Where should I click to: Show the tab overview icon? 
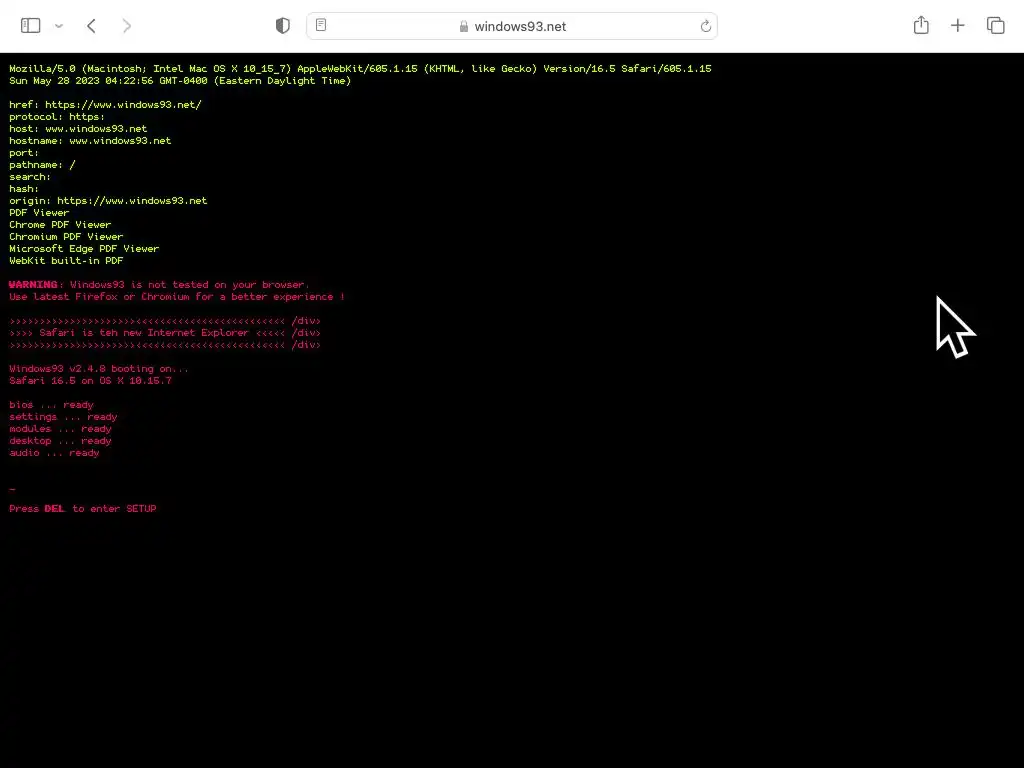coord(995,25)
